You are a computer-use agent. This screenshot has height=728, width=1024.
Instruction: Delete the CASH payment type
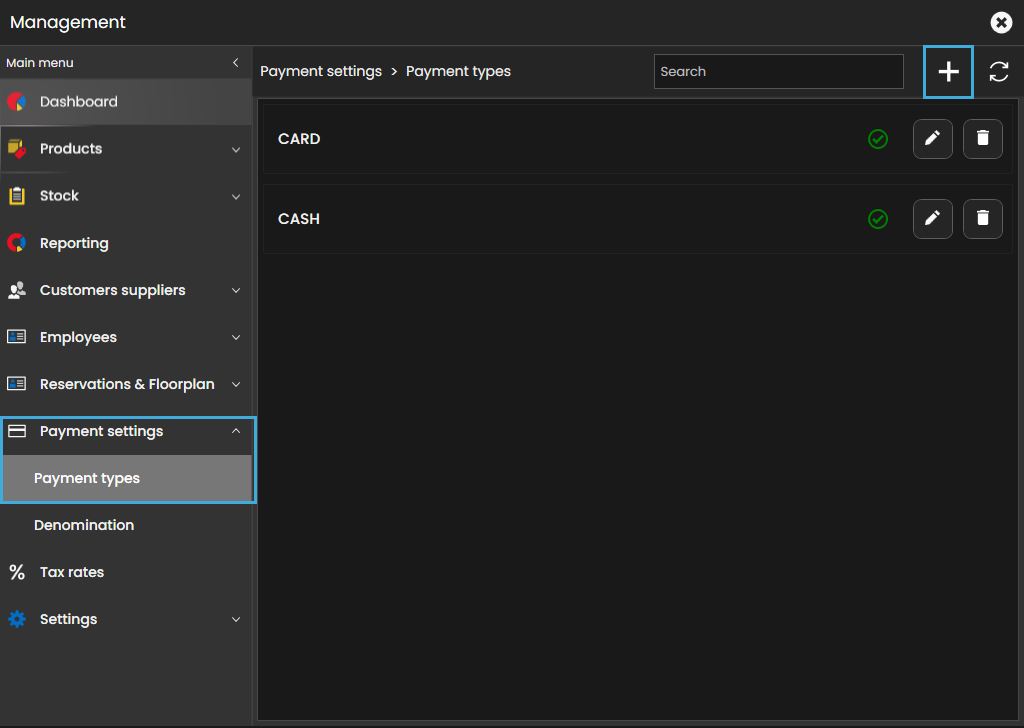[x=982, y=219]
